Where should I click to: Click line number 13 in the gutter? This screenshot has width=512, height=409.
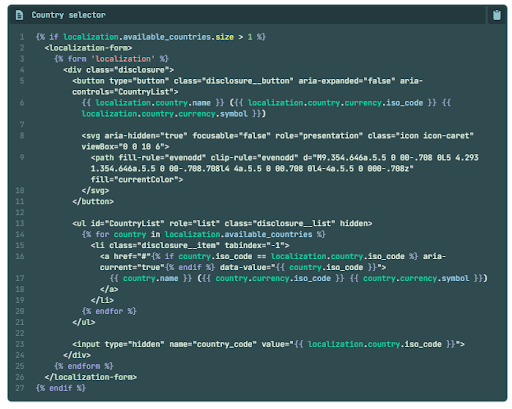20,223
